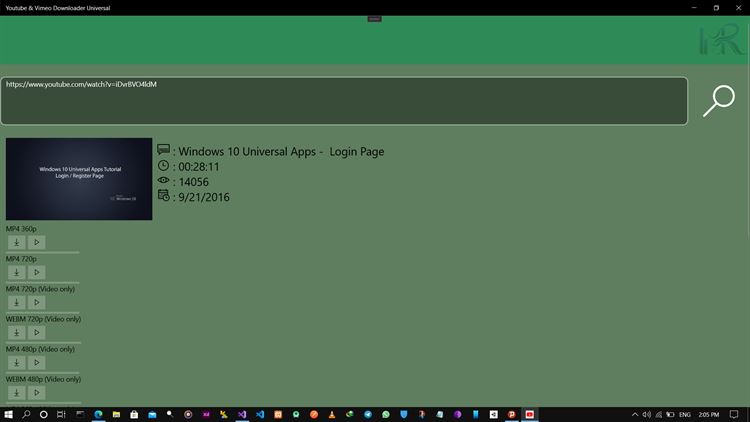Screen dimensions: 750x422
Task: Download MP4 720p (Video only)
Action: [17, 302]
